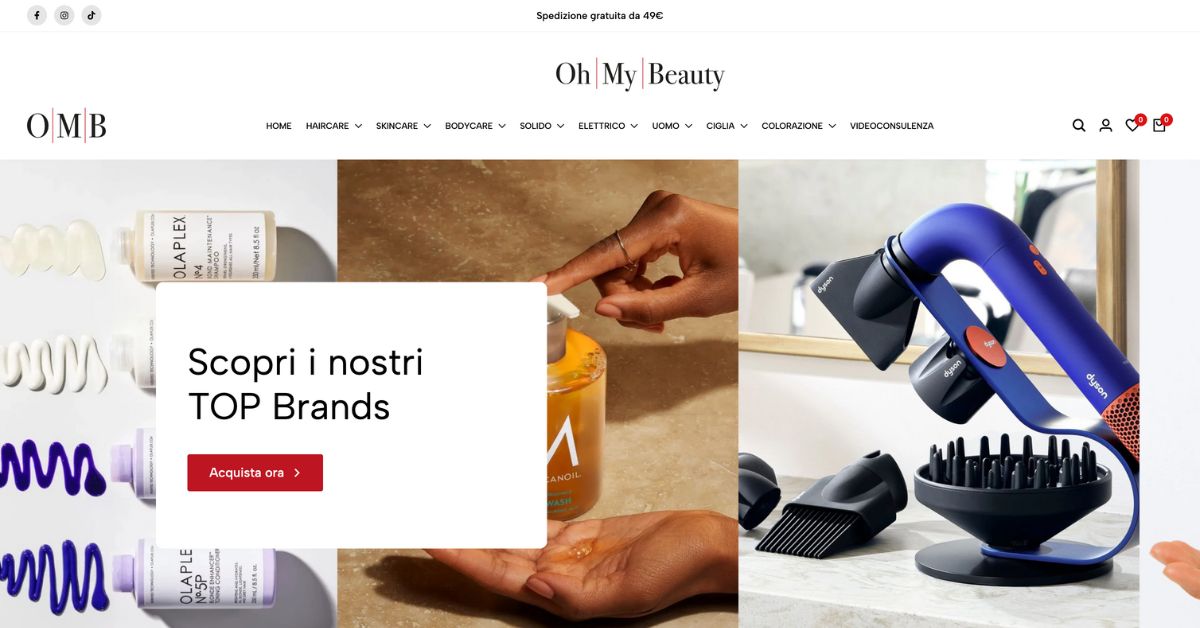Expand the SKINCARE dropdown menu
The width and height of the screenshot is (1200, 628).
pyautogui.click(x=403, y=126)
